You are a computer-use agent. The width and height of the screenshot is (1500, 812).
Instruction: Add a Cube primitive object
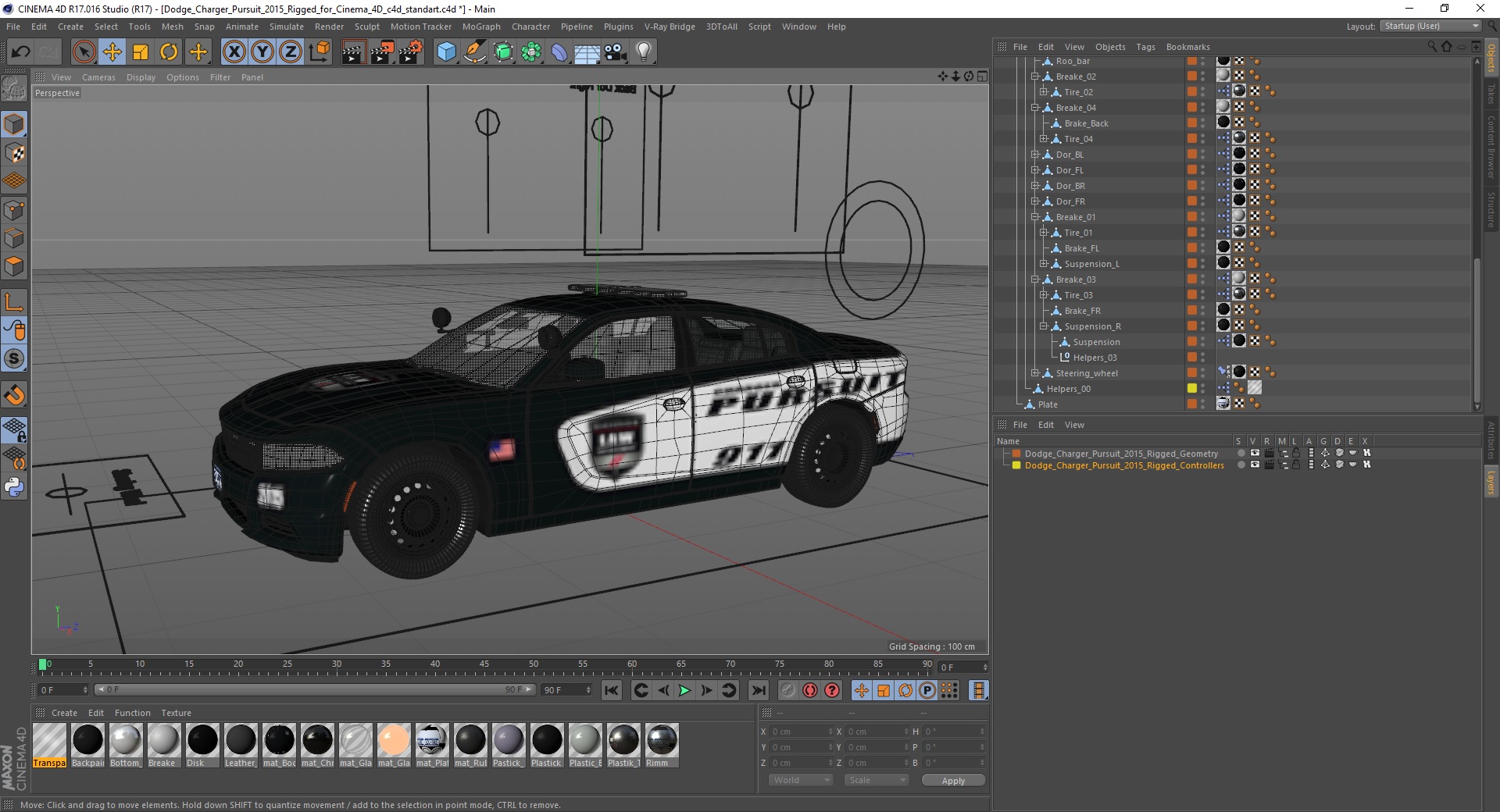pyautogui.click(x=446, y=52)
